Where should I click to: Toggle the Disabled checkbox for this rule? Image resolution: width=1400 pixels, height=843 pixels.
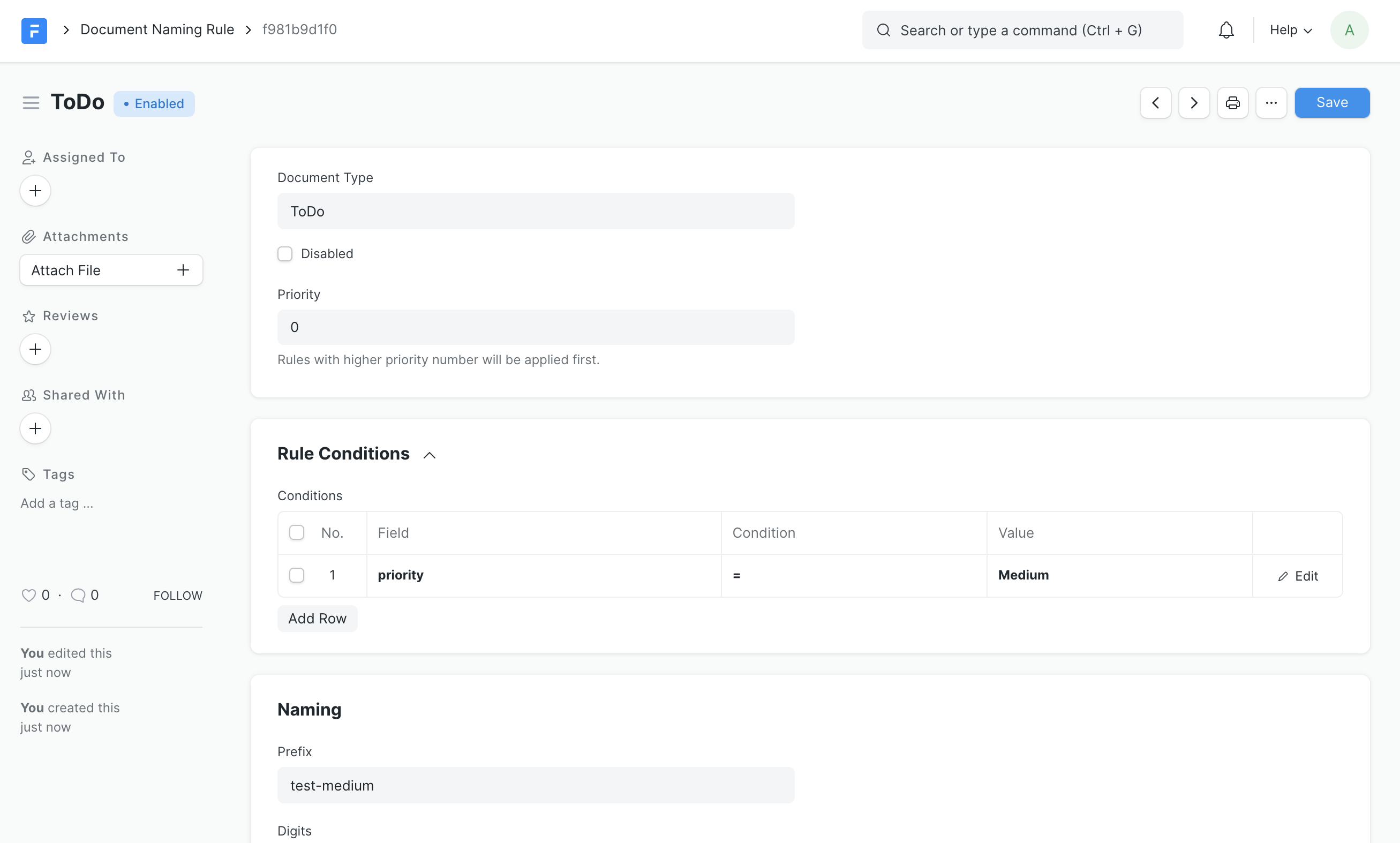285,253
